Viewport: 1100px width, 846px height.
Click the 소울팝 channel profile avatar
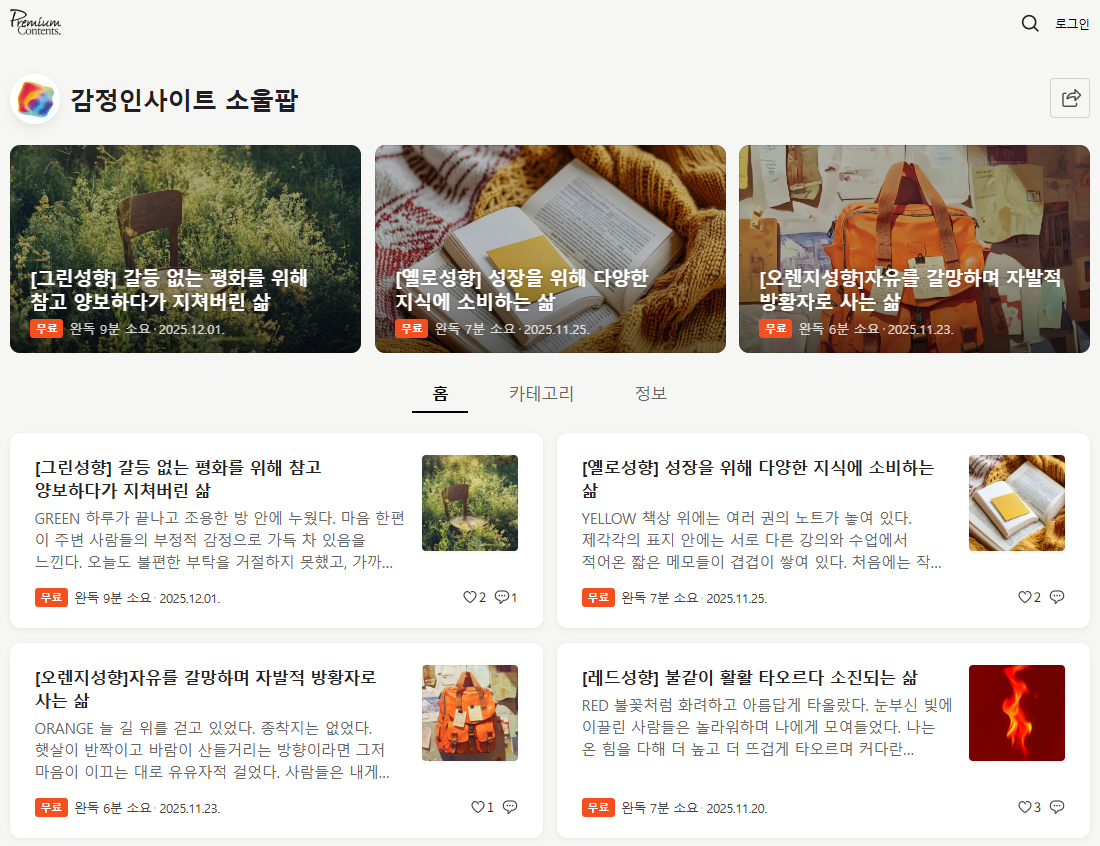click(35, 100)
